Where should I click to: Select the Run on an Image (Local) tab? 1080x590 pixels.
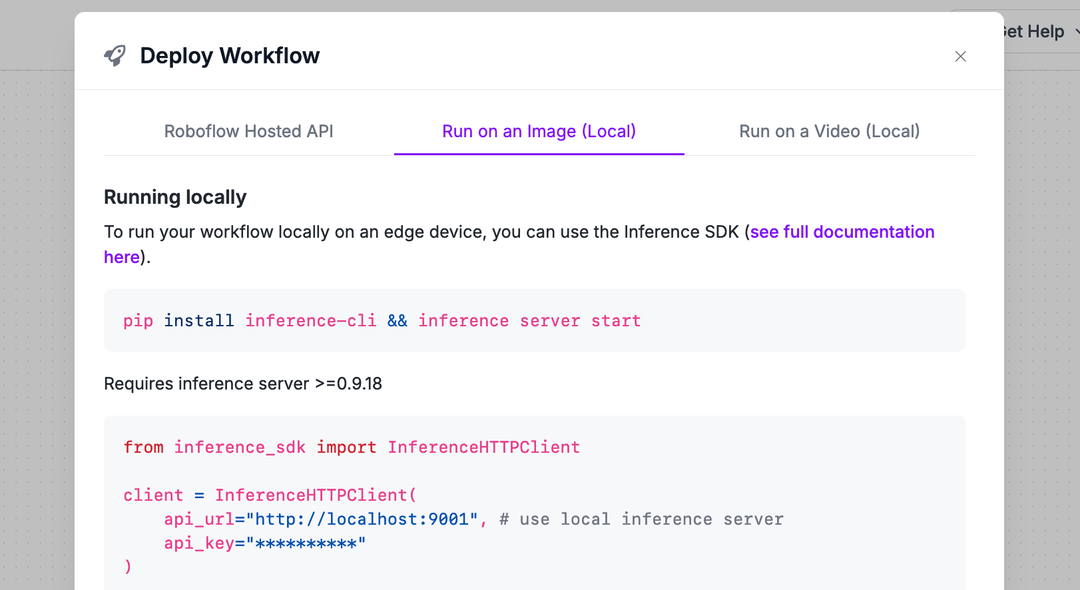tap(538, 131)
